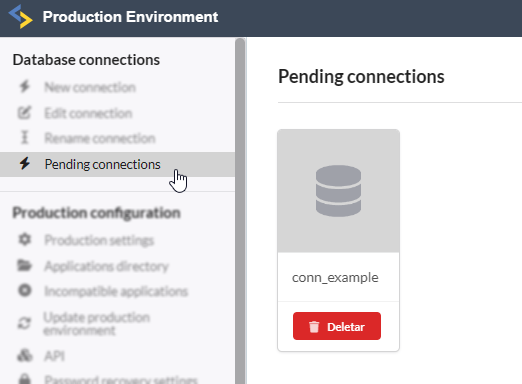Open Incompatible applications in the sidebar
Image resolution: width=522 pixels, height=384 pixels.
(x=116, y=291)
